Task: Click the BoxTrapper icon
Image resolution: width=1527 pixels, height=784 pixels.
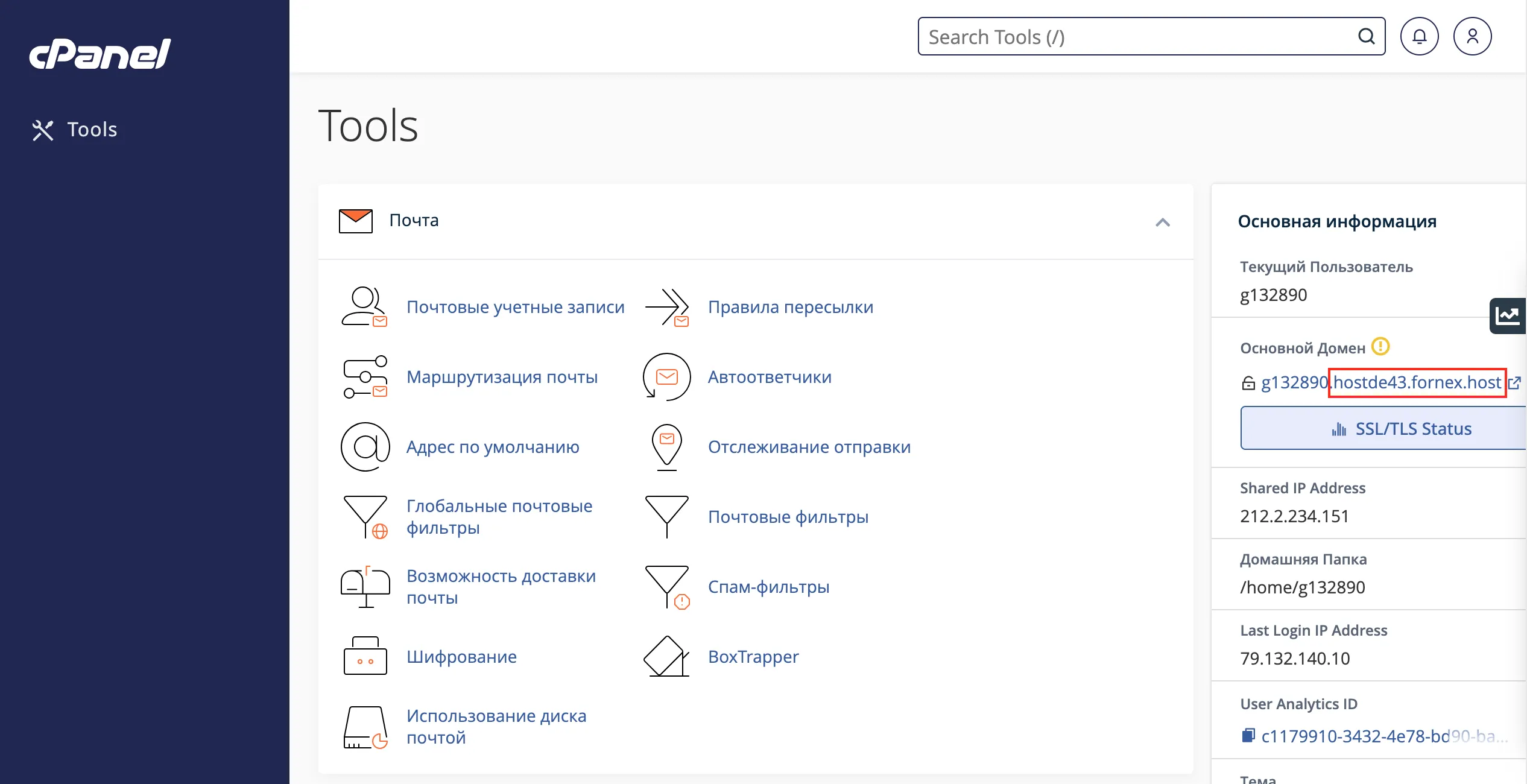Action: point(666,657)
